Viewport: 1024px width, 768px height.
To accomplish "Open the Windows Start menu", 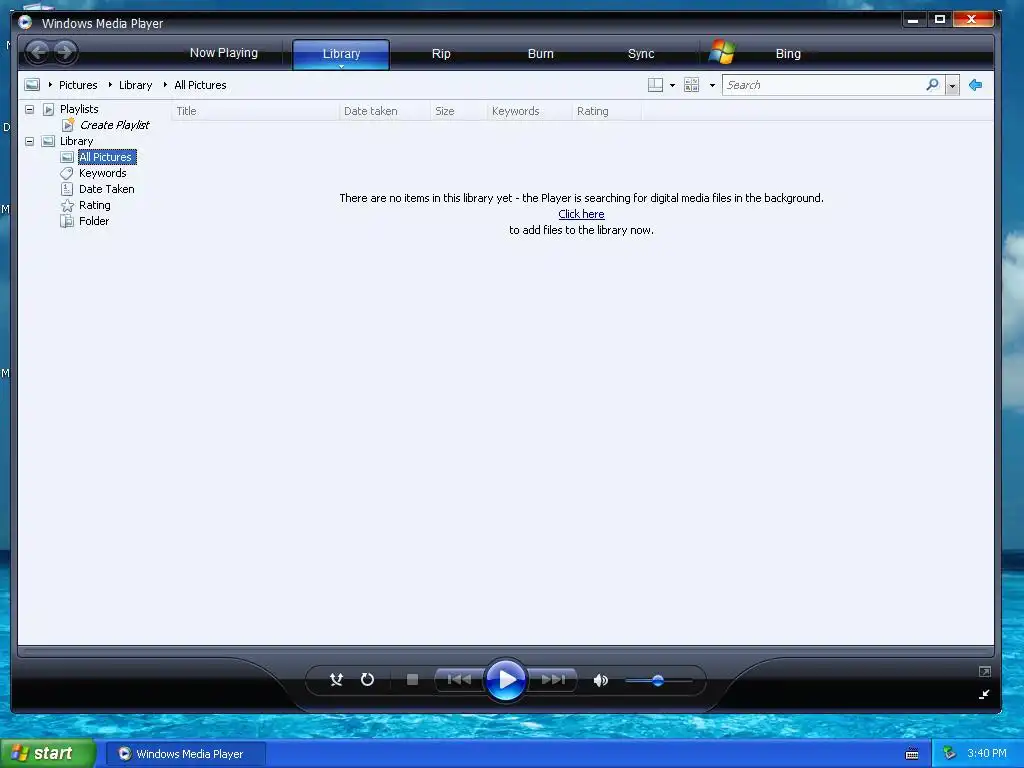I will click(48, 754).
